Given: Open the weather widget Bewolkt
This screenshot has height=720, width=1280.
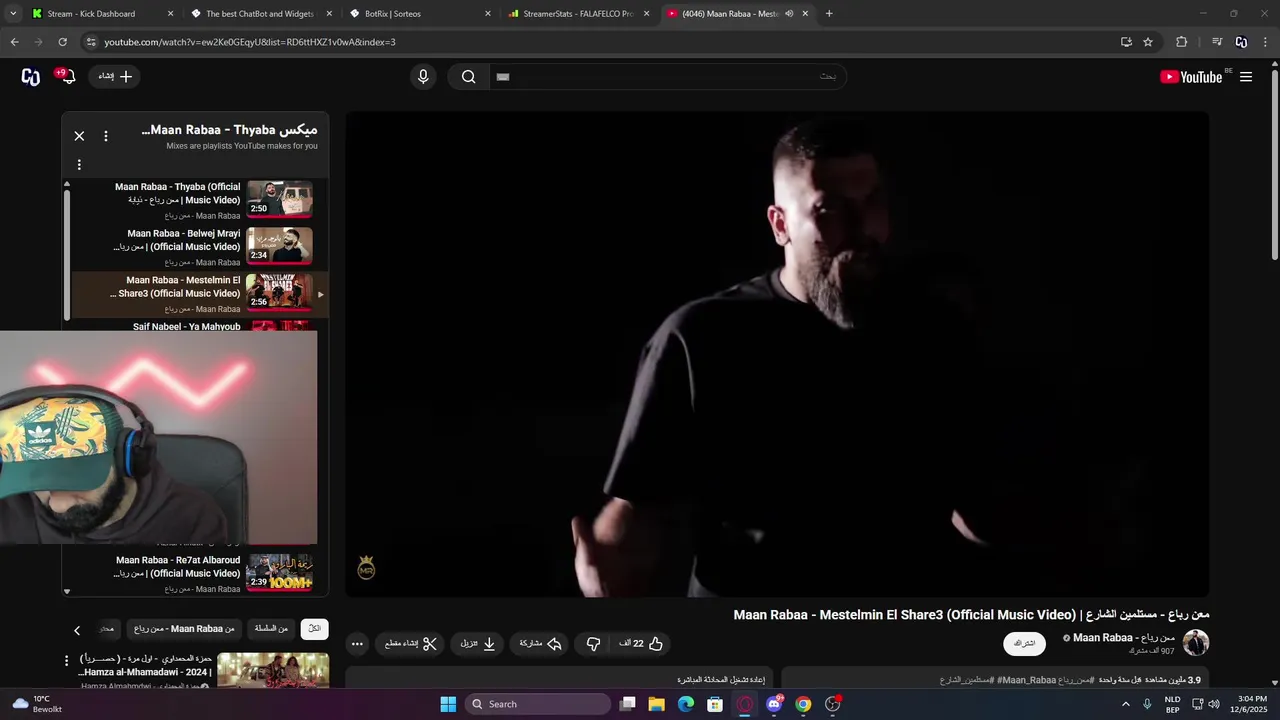Looking at the screenshot, I should point(35,704).
